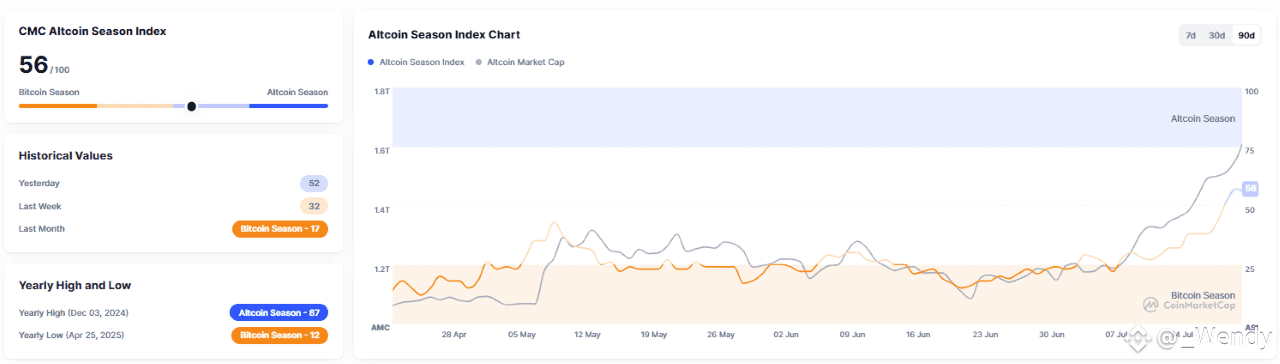Viewport: 1280px width, 364px height.
Task: Switch chart range to 7d
Action: click(x=1190, y=35)
